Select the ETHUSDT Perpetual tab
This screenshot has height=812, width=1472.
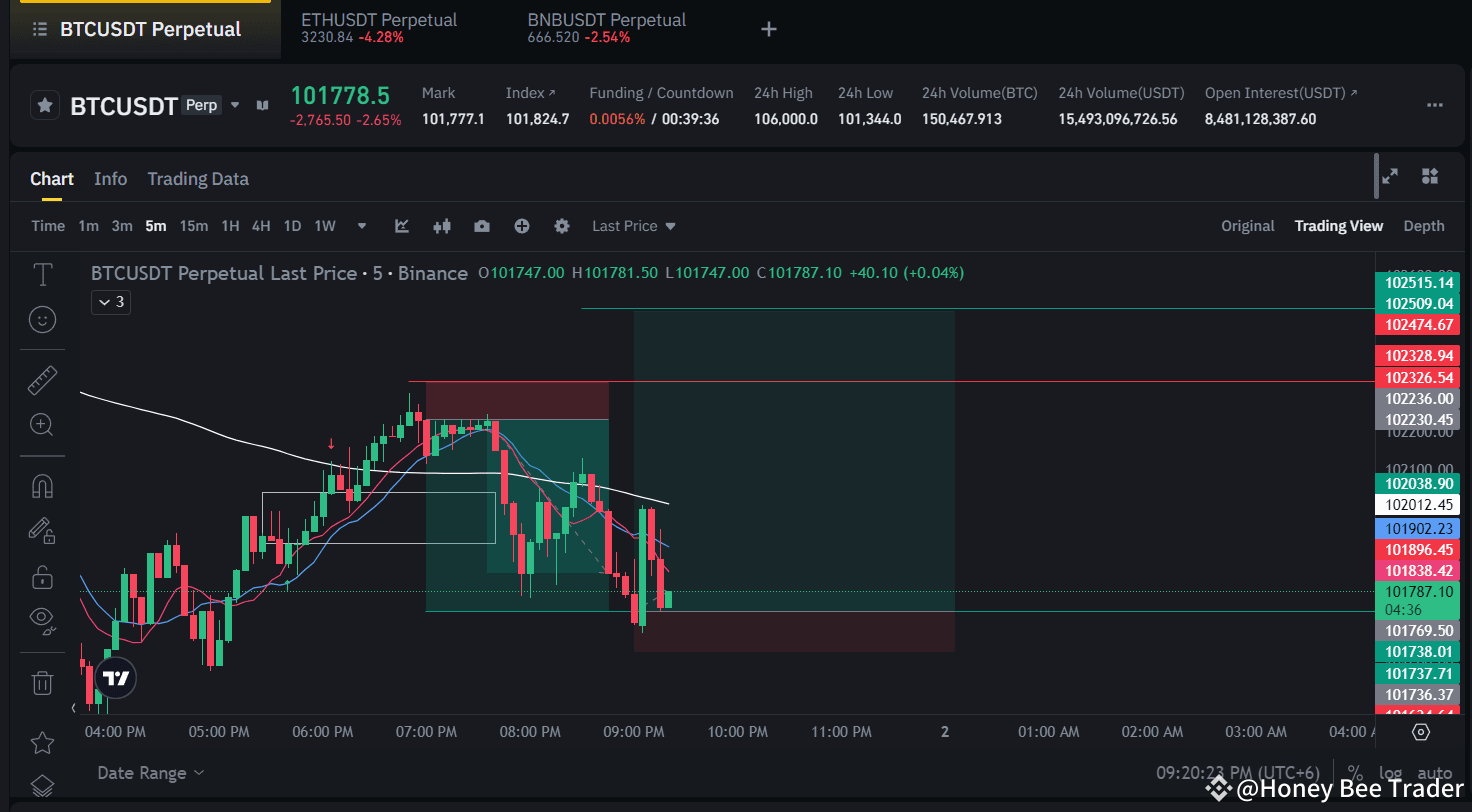click(379, 28)
